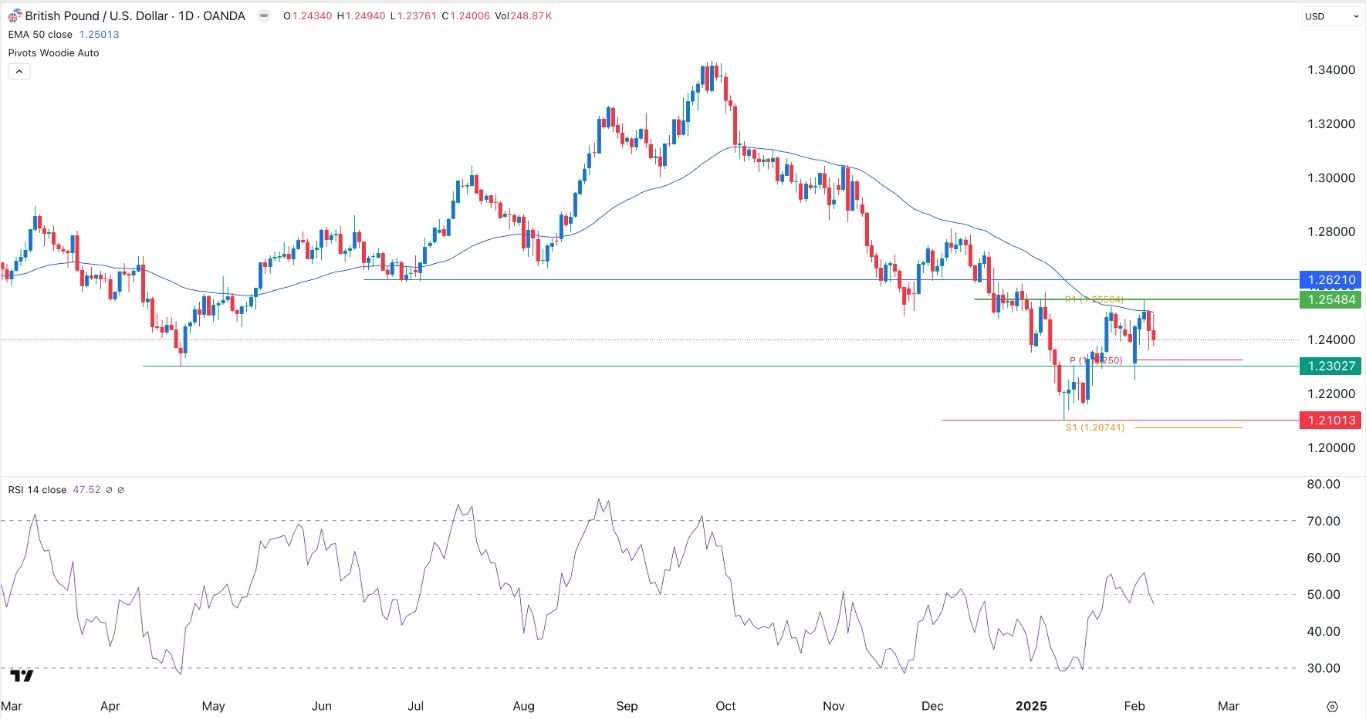Expand the green 1.25484 level options
The width and height of the screenshot is (1366, 719).
pos(1330,300)
